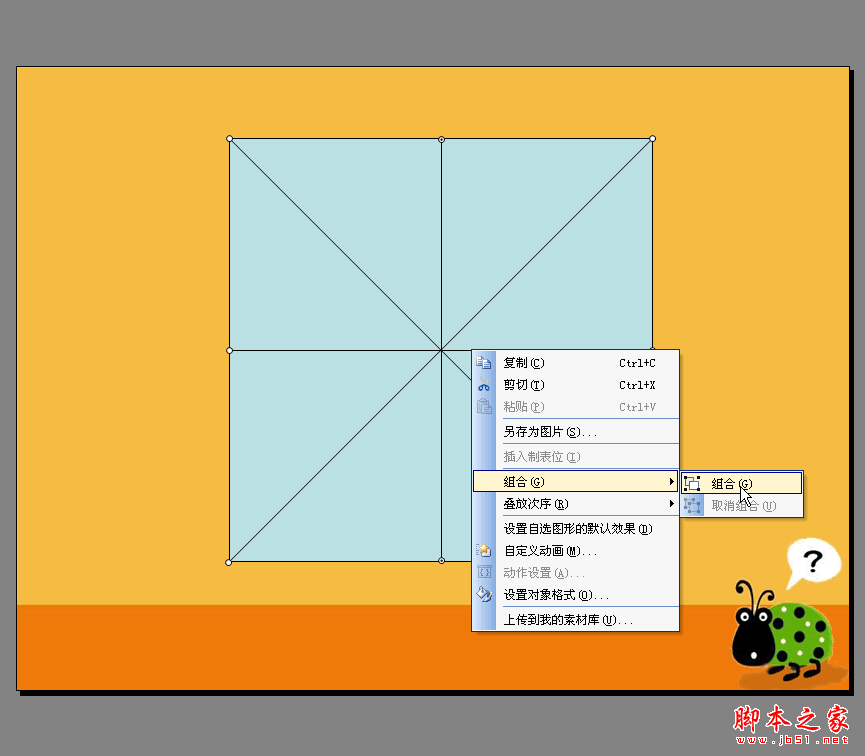865x756 pixels.
Task: Open 自定义动画(M)... from the menu
Action: click(x=576, y=550)
